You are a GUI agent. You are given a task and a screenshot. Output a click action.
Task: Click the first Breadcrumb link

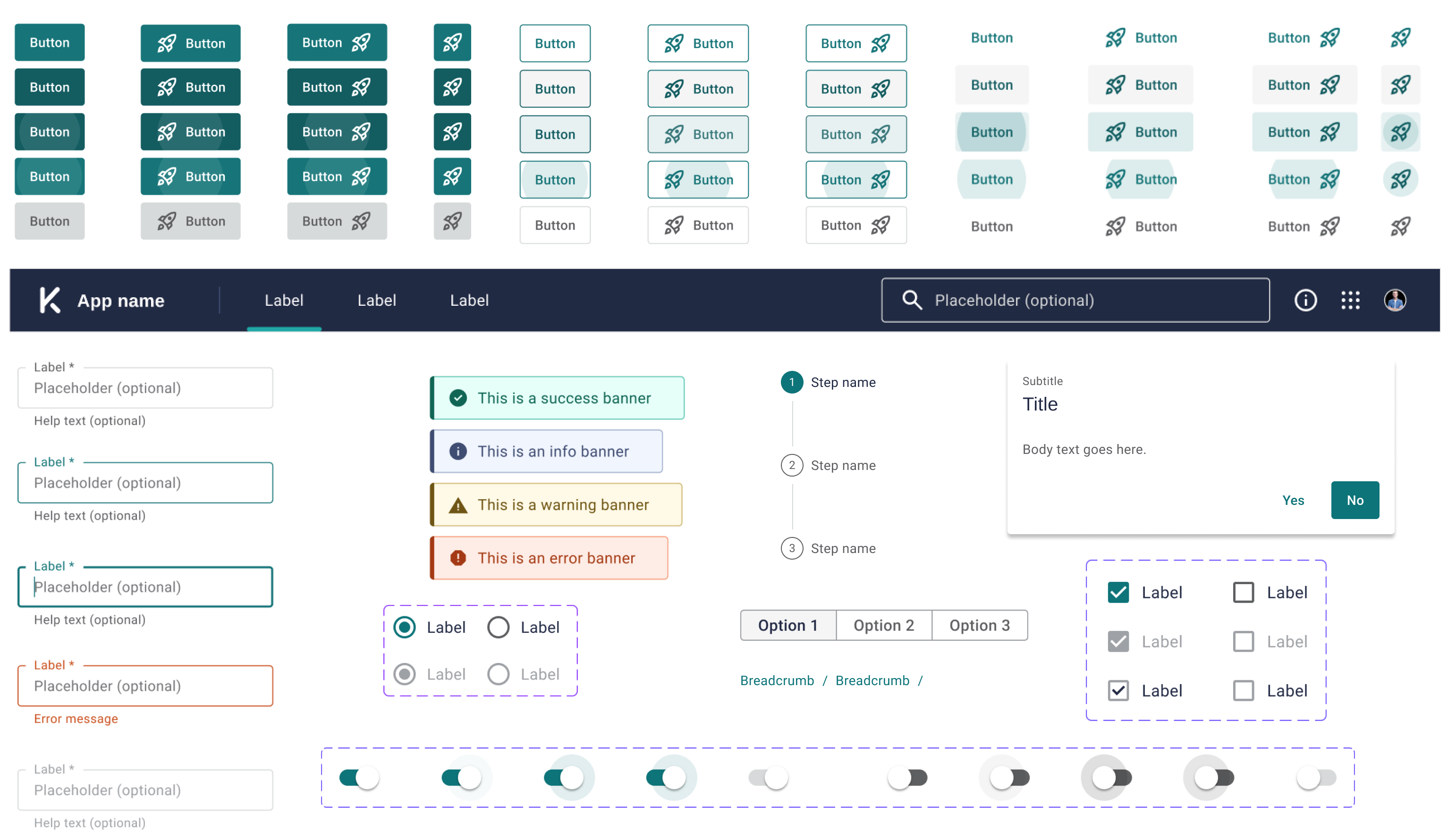(777, 680)
